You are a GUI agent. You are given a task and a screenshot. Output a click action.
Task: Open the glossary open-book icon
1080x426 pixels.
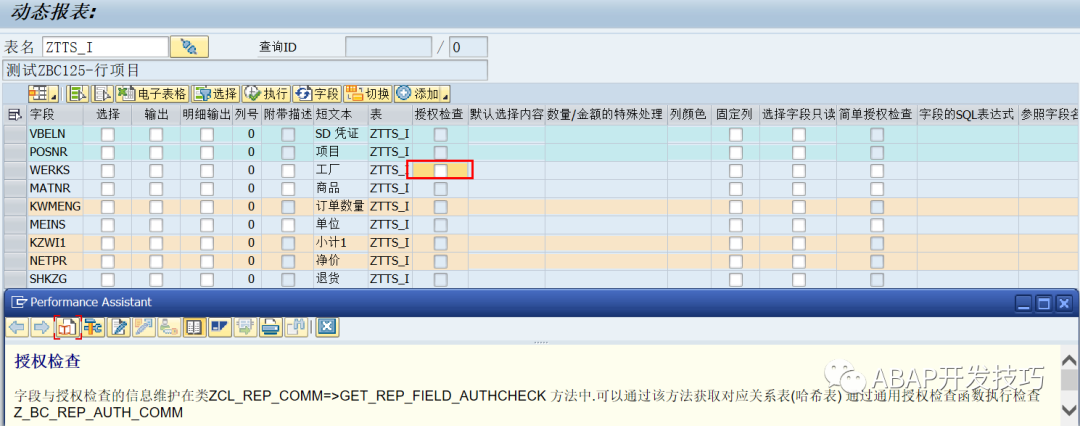point(194,327)
